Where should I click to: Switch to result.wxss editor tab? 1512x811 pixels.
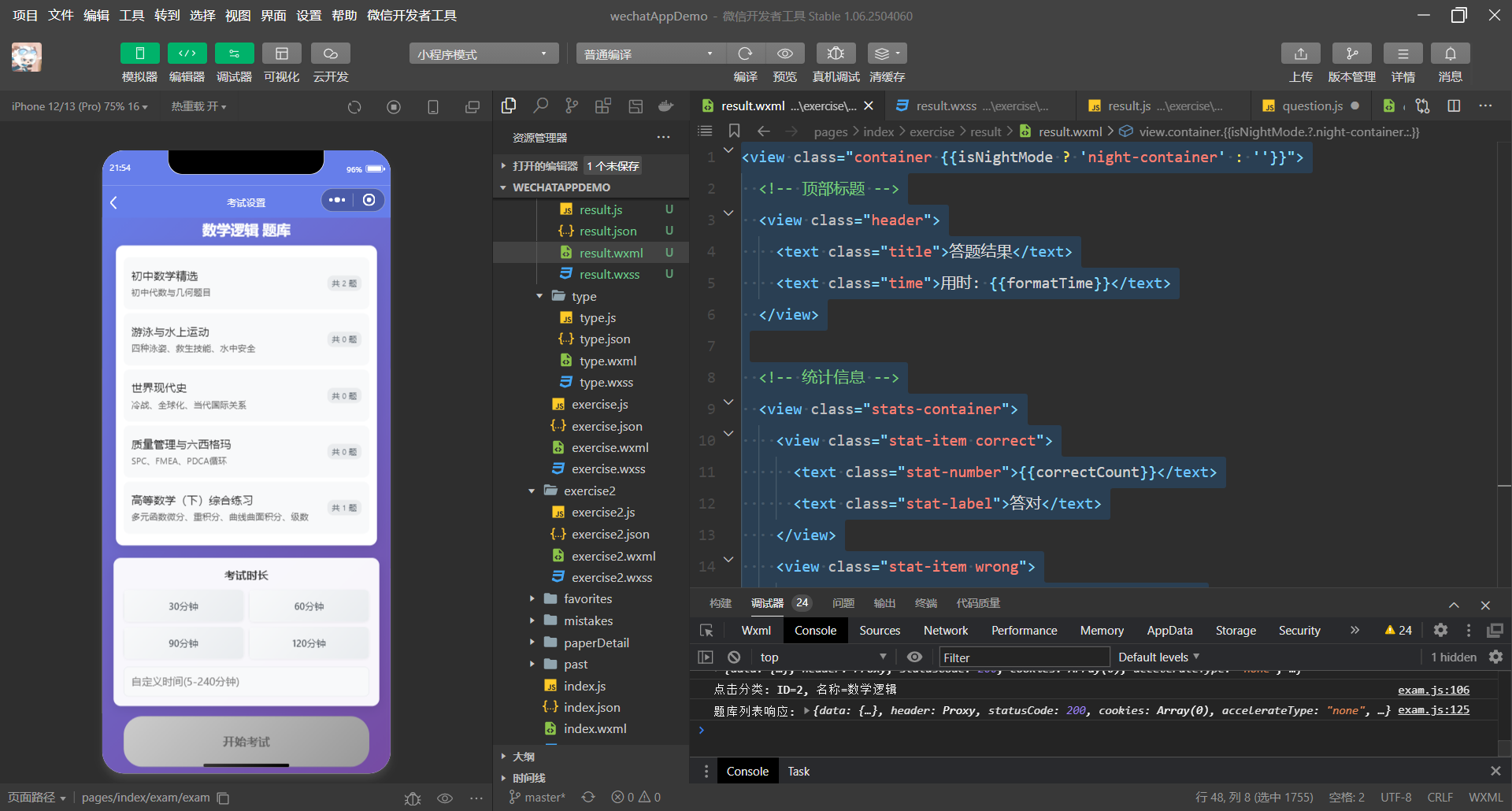(981, 106)
